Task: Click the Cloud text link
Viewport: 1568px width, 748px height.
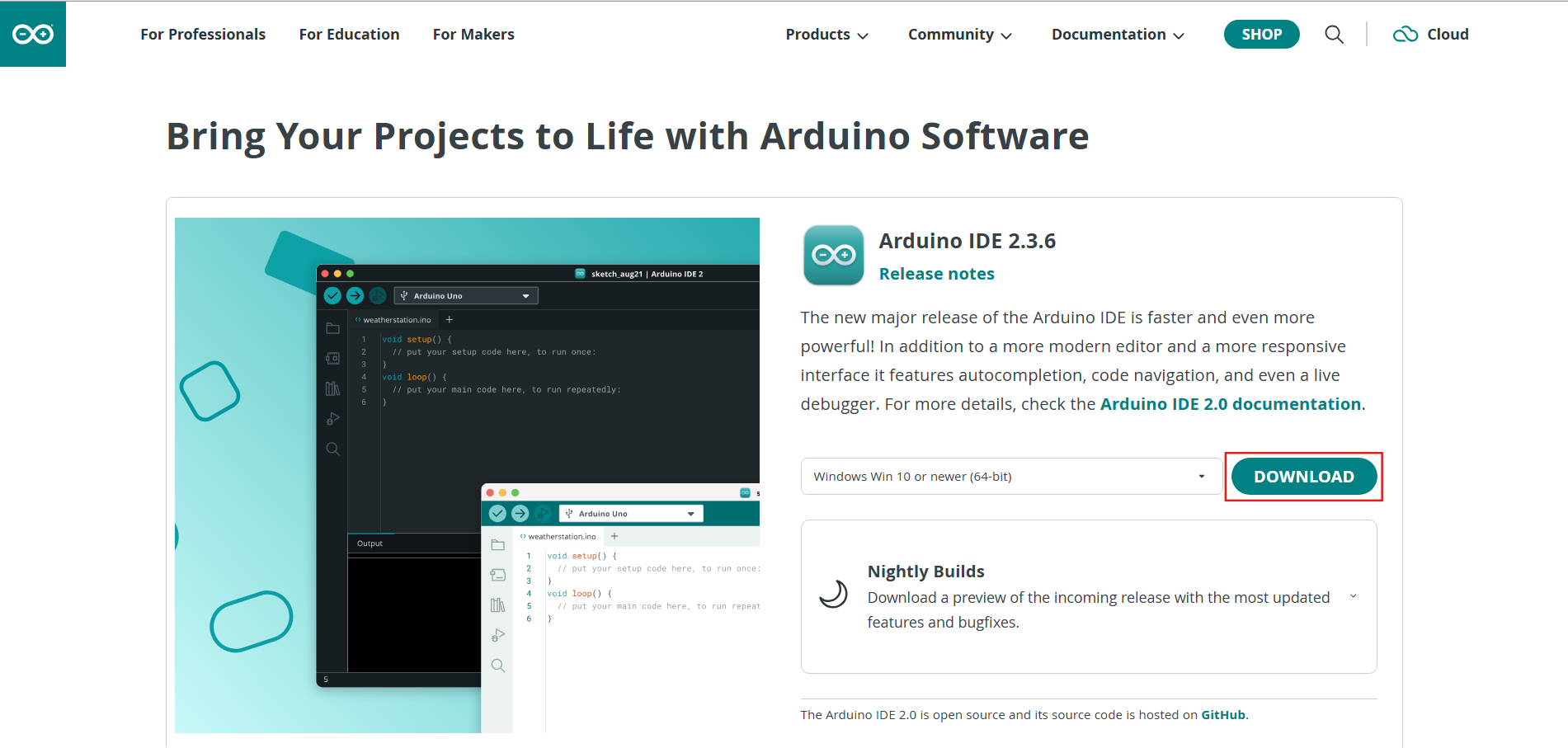Action: tap(1448, 34)
